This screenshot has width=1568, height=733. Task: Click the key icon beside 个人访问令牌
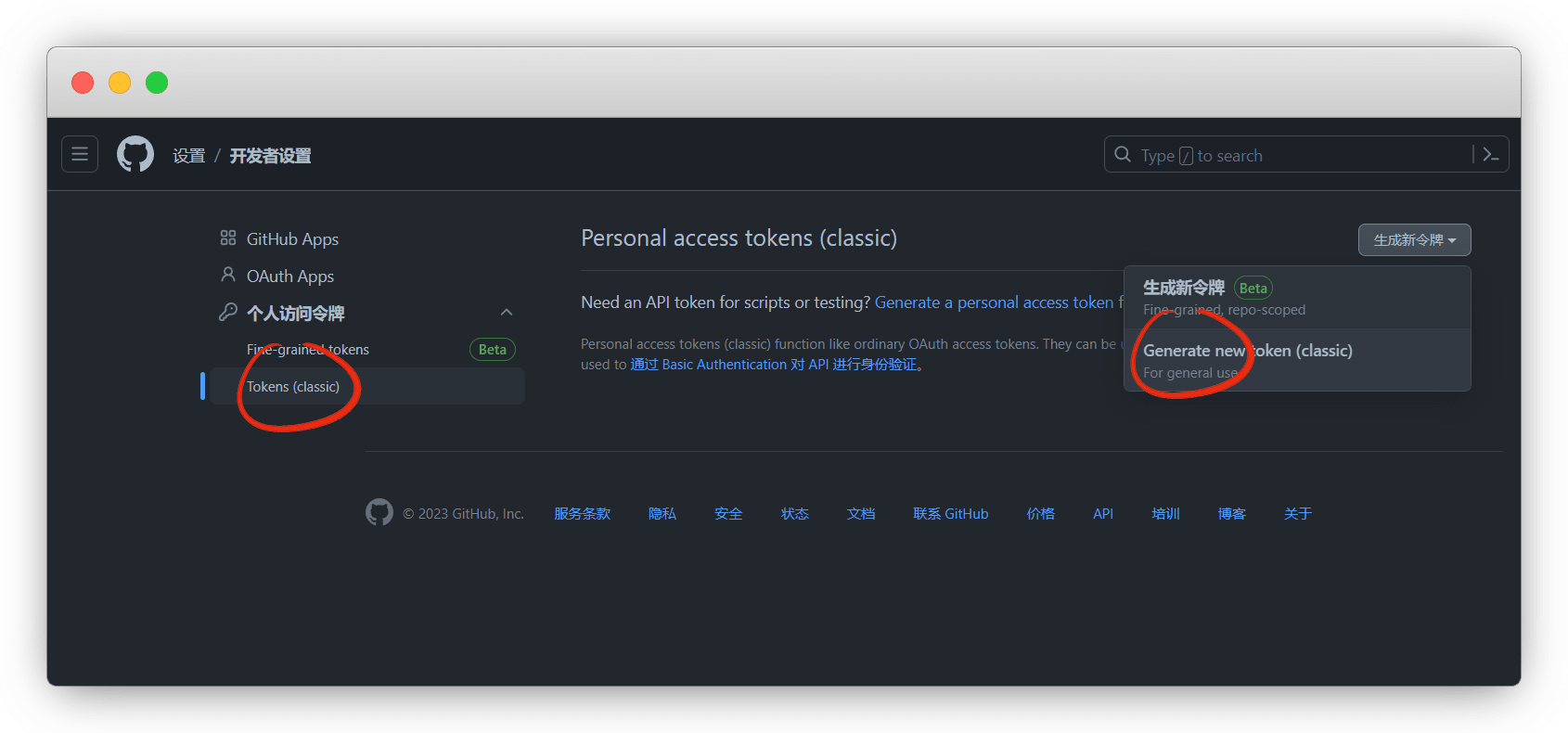(x=228, y=313)
